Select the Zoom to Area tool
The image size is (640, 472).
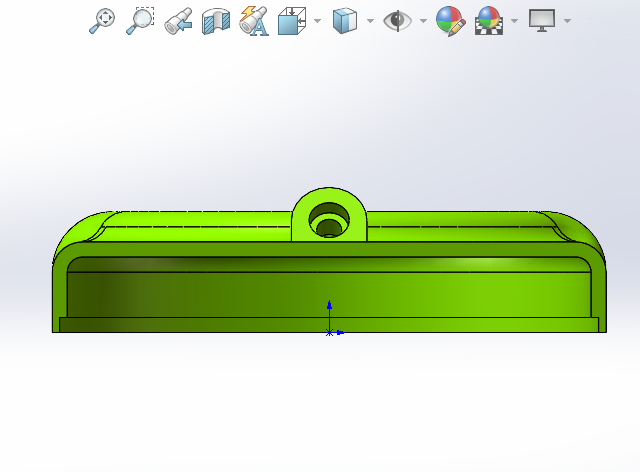point(140,21)
